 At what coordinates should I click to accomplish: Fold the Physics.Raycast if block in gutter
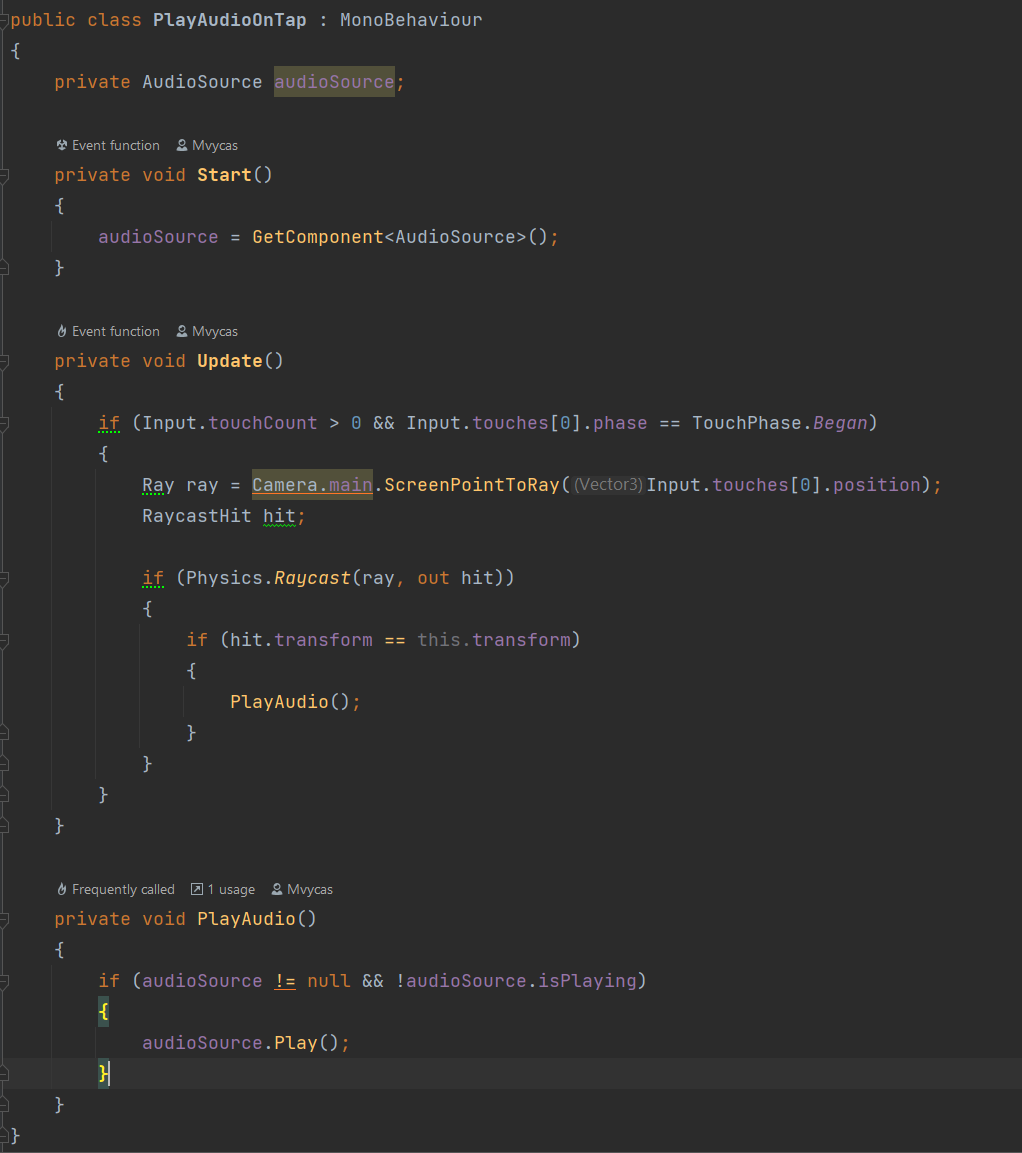(4, 578)
